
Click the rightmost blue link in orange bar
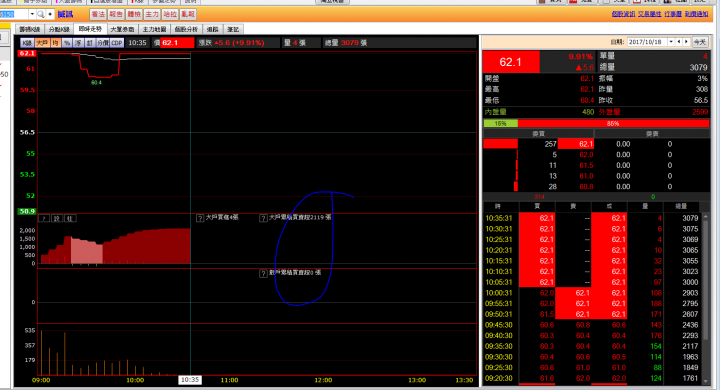(x=696, y=14)
